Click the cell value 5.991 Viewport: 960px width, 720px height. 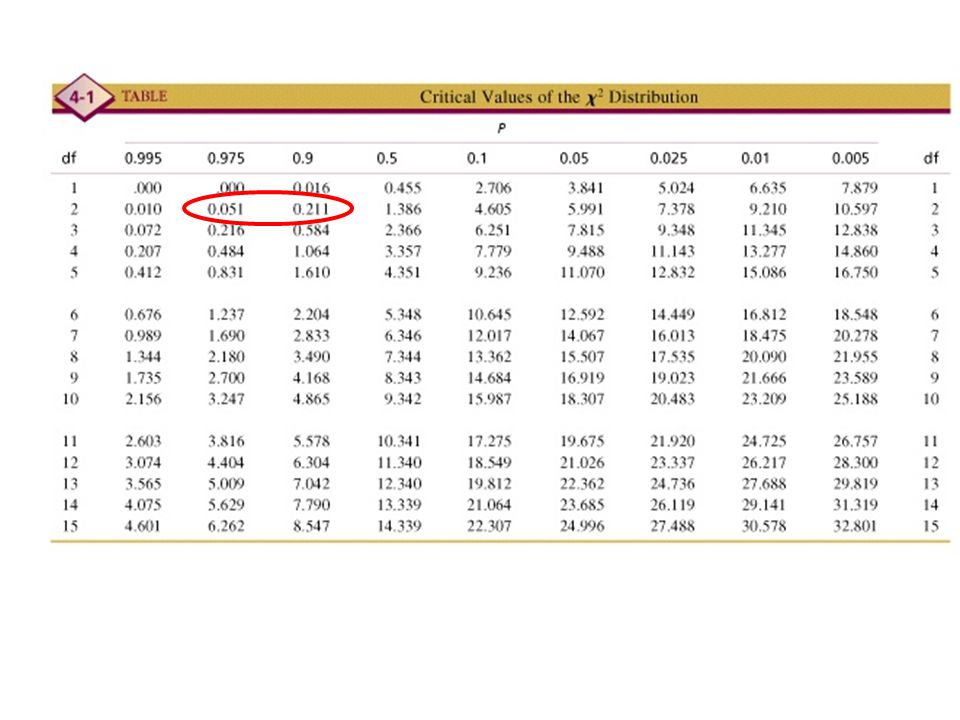[585, 209]
